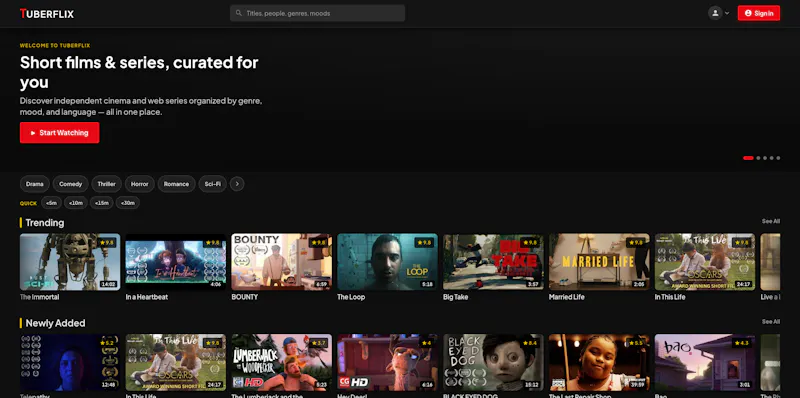Screen dimensions: 800x398
Task: Open The Last Repair Shop thumbnail
Action: (599, 362)
